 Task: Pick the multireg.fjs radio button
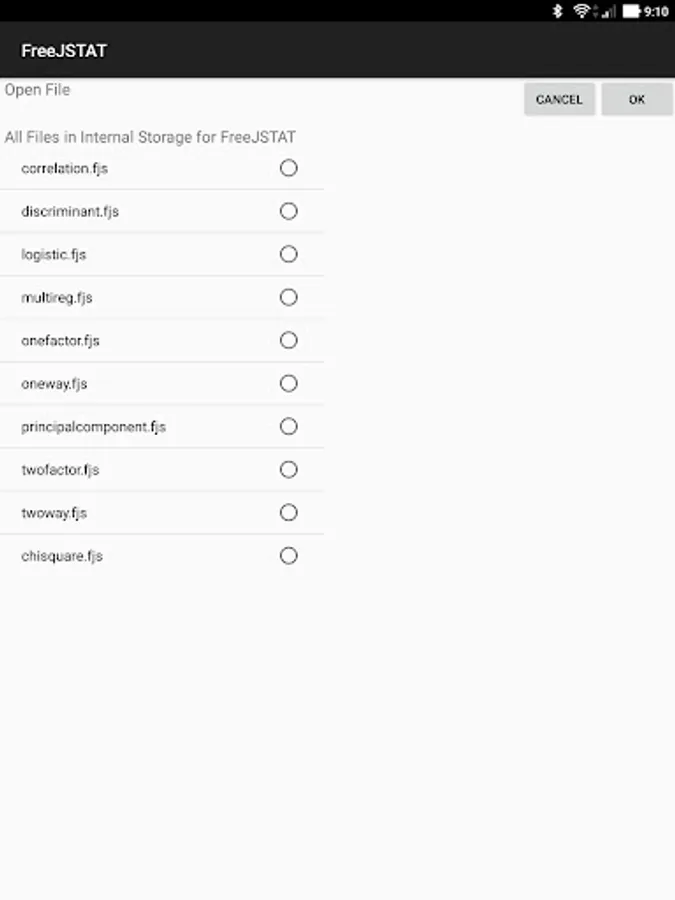(x=288, y=297)
